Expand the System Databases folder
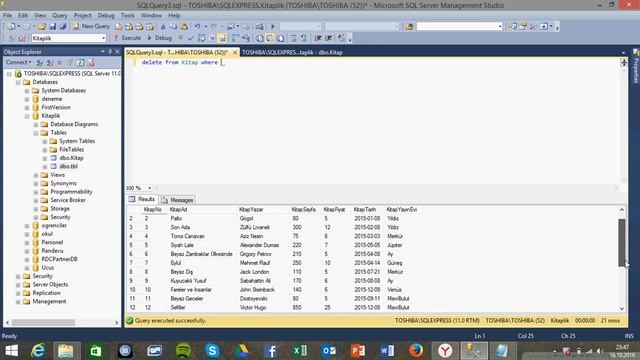This screenshot has height=360, width=640. pyautogui.click(x=27, y=91)
